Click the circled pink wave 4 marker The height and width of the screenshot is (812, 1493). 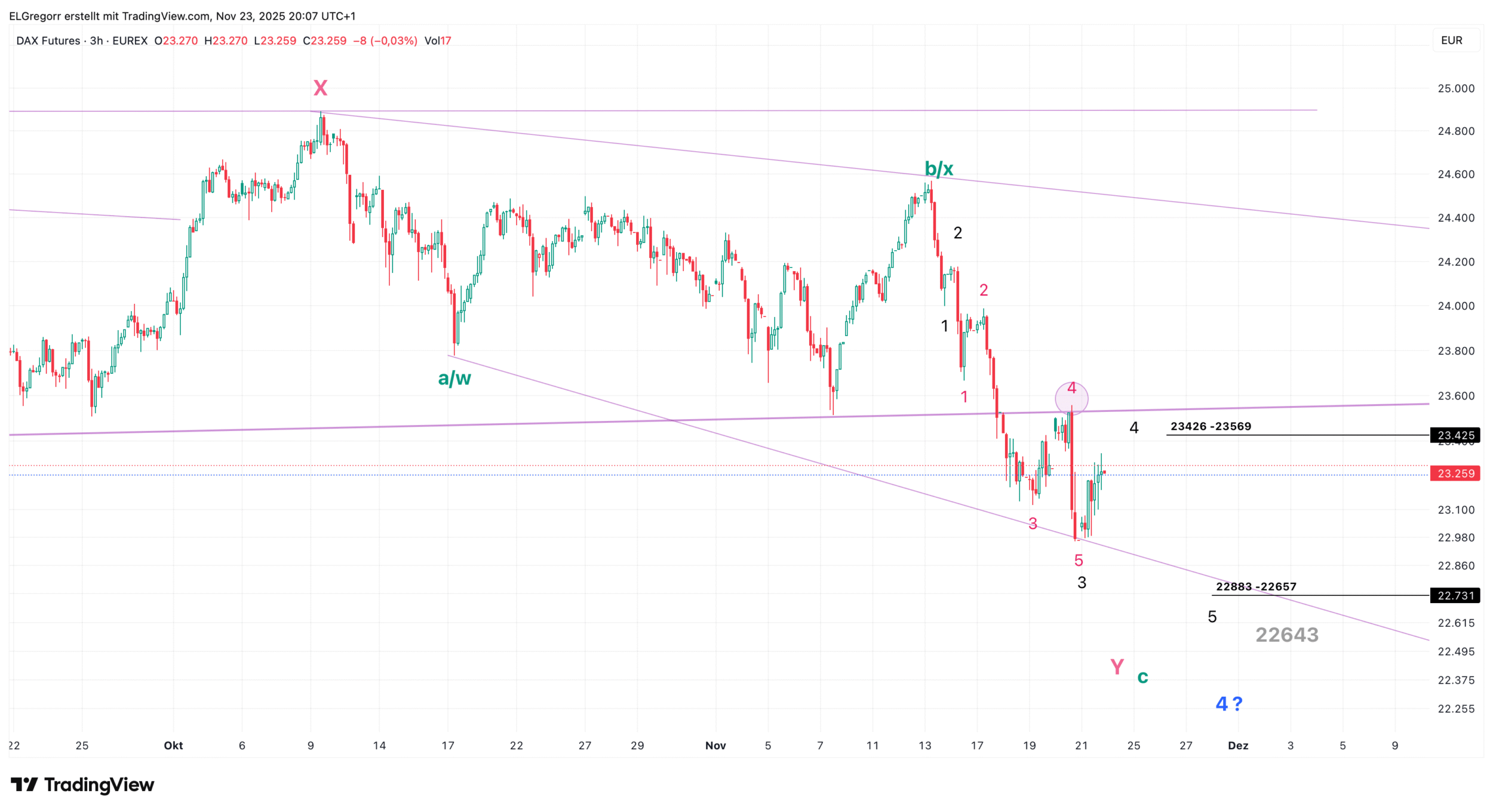[x=1071, y=398]
